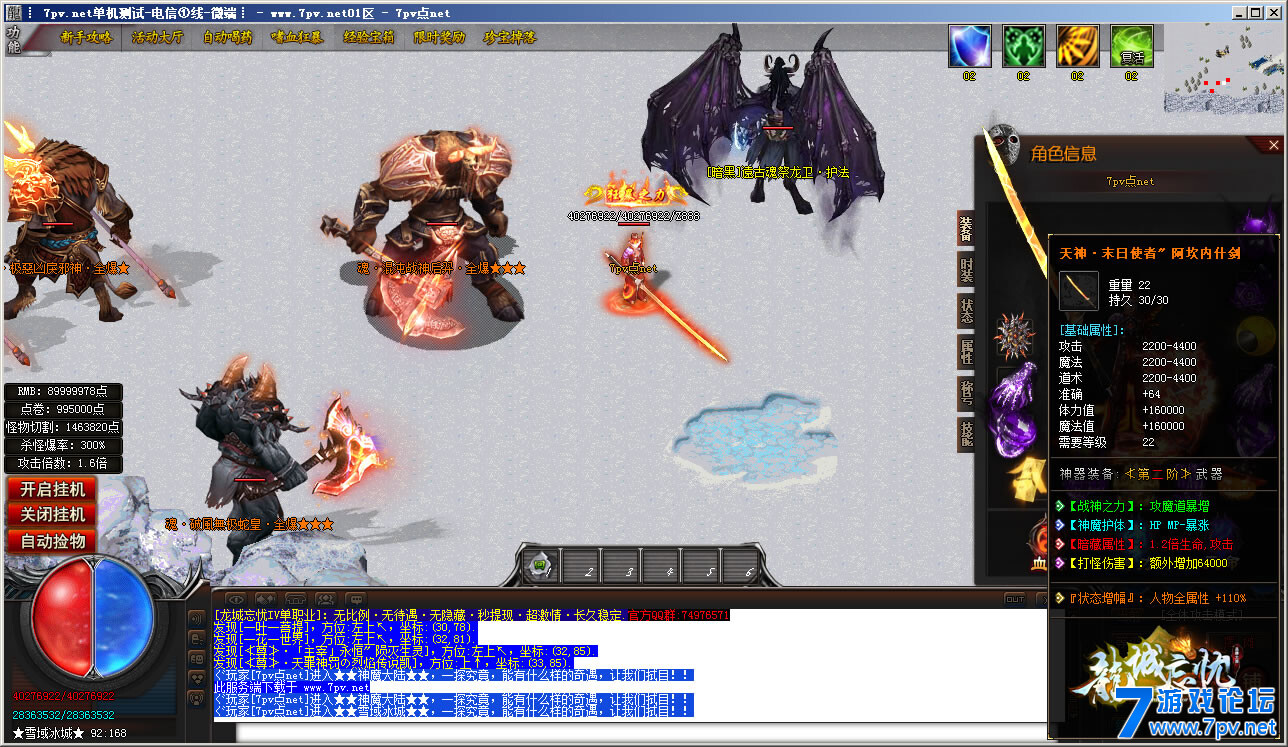The height and width of the screenshot is (747, 1288).
Task: Click the spiked orb equipment slot
Action: 1013,337
